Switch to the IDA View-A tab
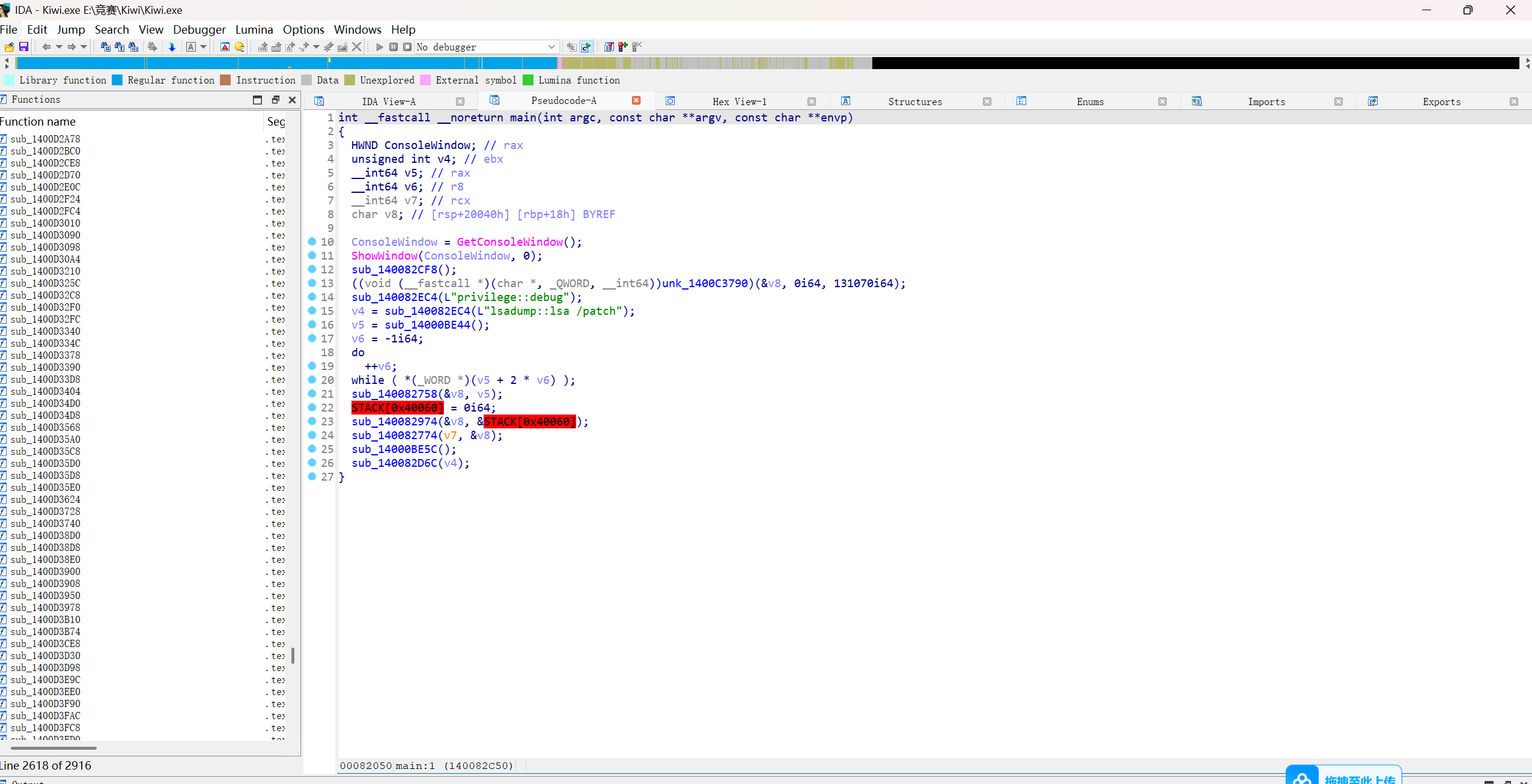Screen dimensions: 1532x784 pos(389,102)
